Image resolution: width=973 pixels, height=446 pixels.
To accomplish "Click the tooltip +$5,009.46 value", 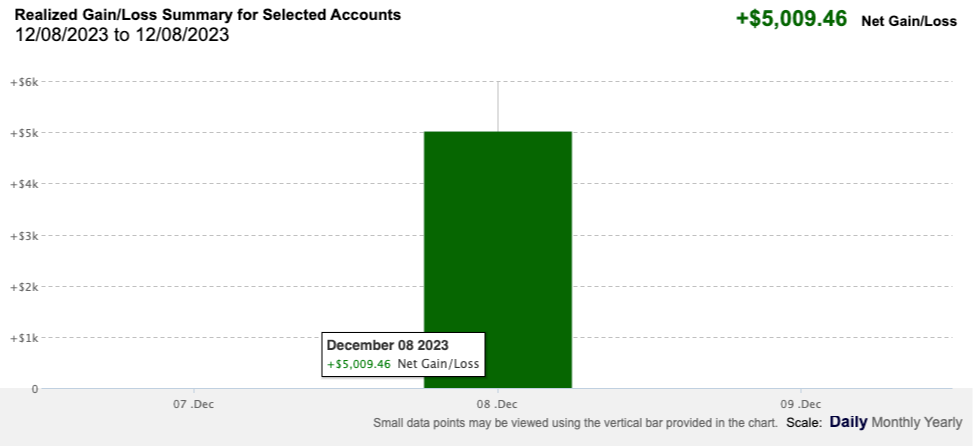I will click(359, 364).
